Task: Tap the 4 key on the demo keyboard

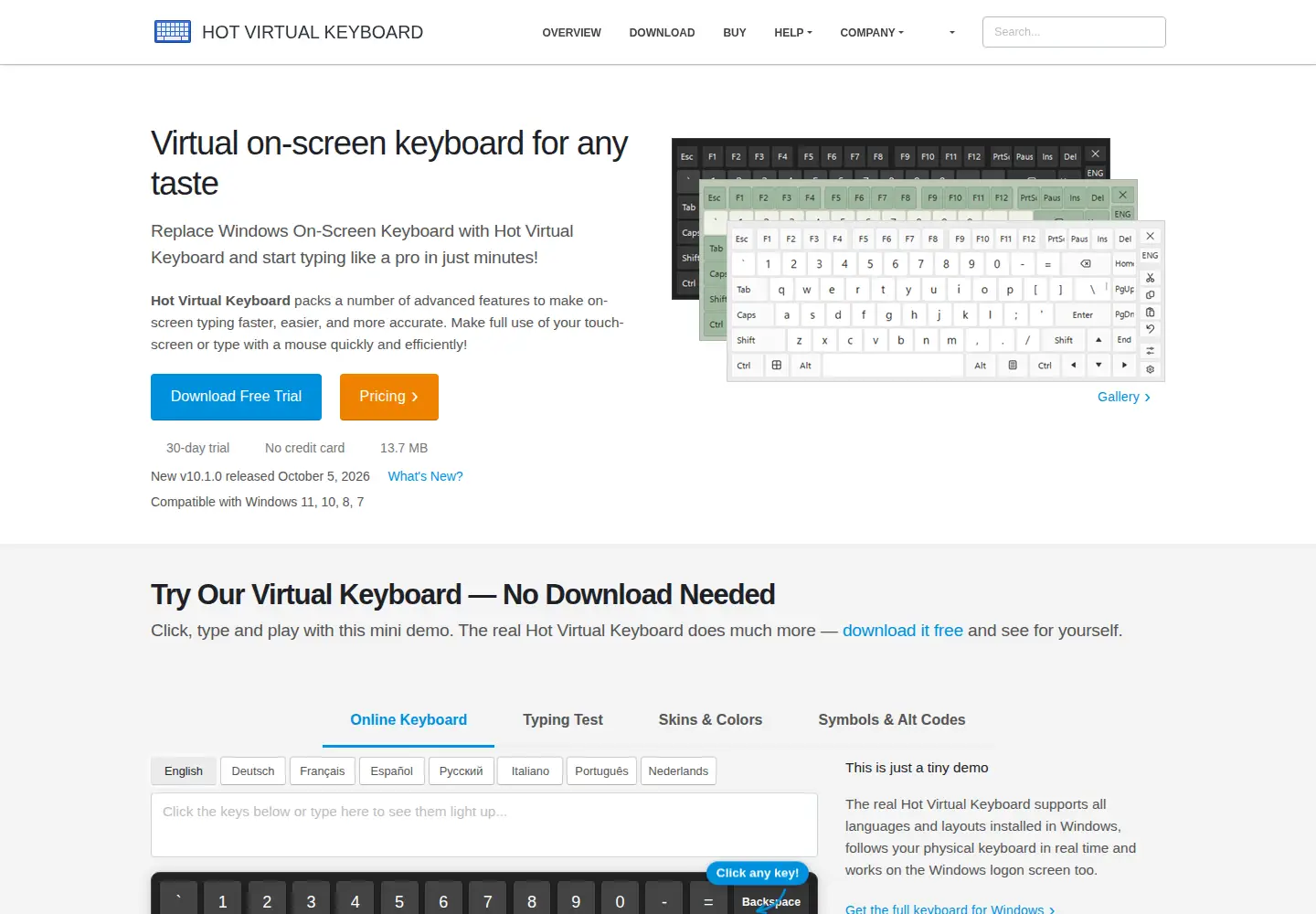Action: (x=355, y=899)
